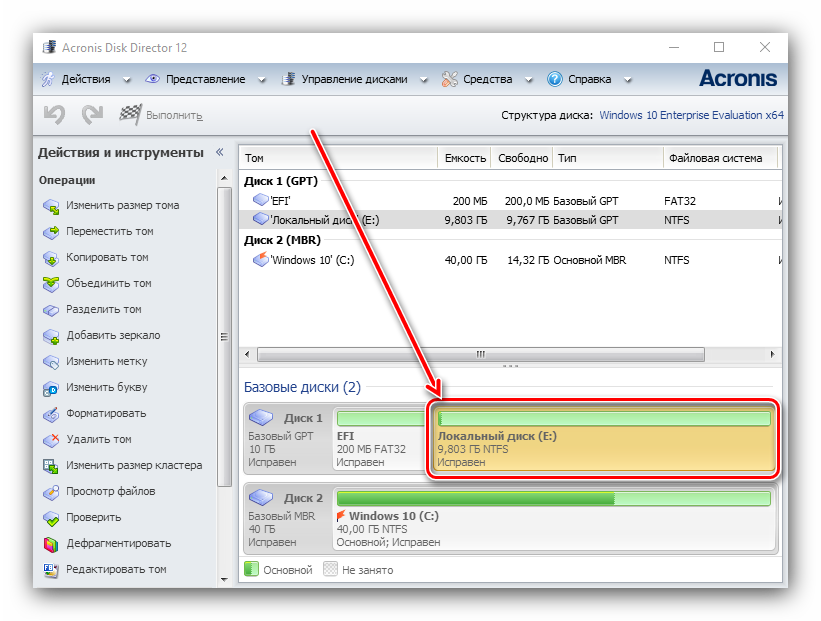
Task: Open the Действия menu
Action: click(x=85, y=79)
